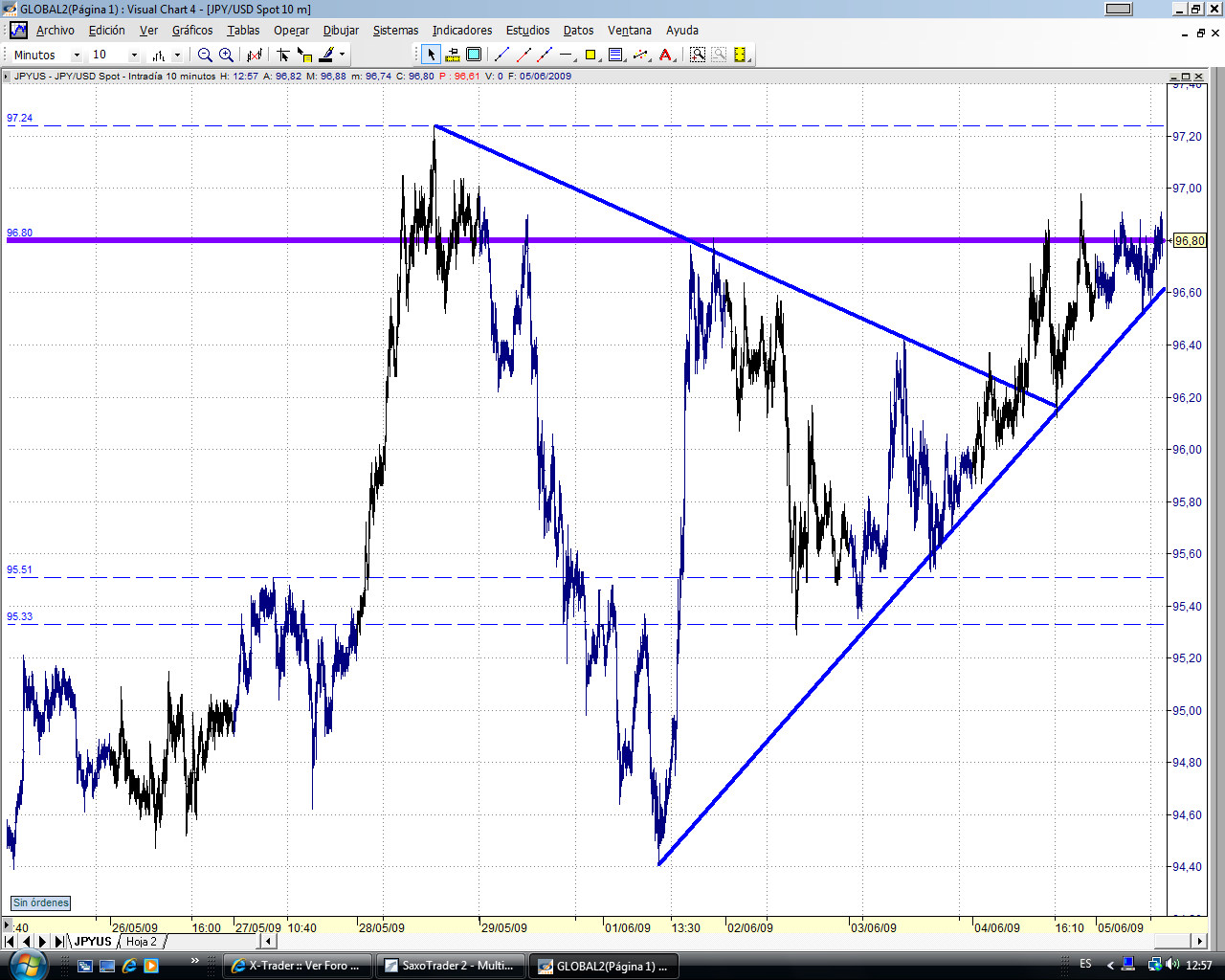Click the red-marked bar chart toolbar icon
The image size is (1225, 980).
[255, 56]
